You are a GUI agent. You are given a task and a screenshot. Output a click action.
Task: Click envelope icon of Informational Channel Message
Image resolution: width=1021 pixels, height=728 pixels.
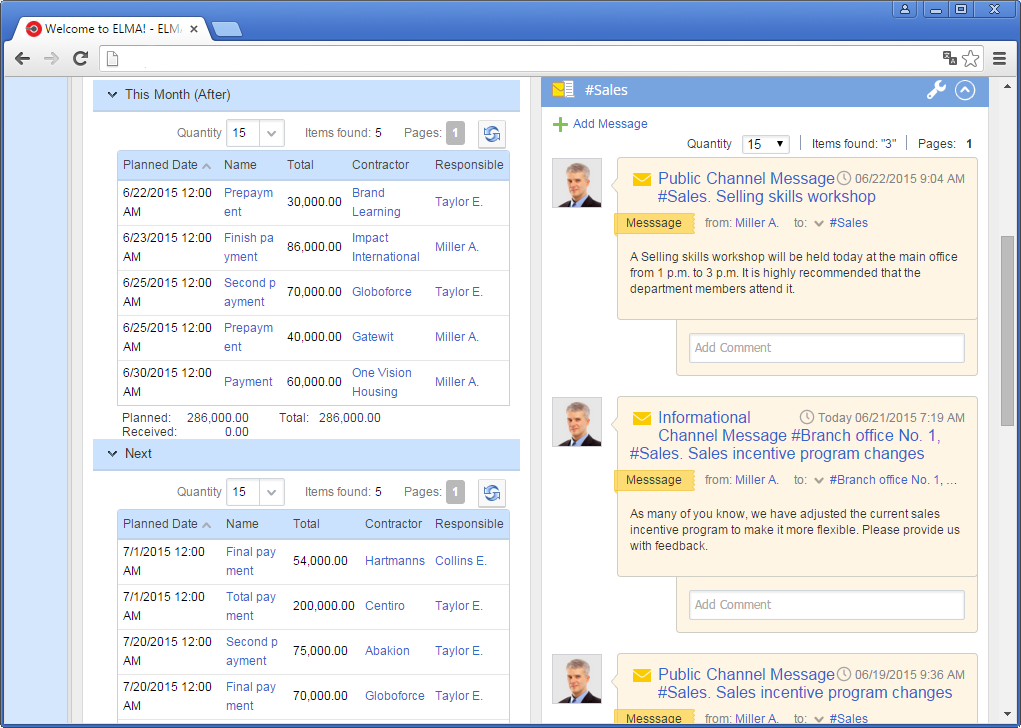(641, 418)
